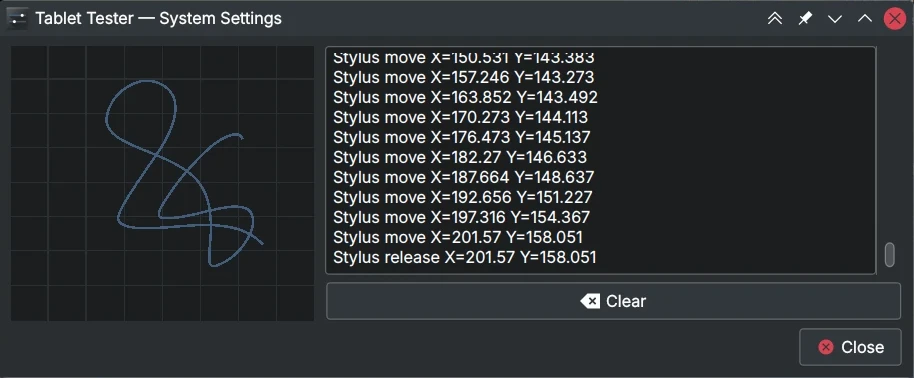Pin the window on all desktops

805,19
